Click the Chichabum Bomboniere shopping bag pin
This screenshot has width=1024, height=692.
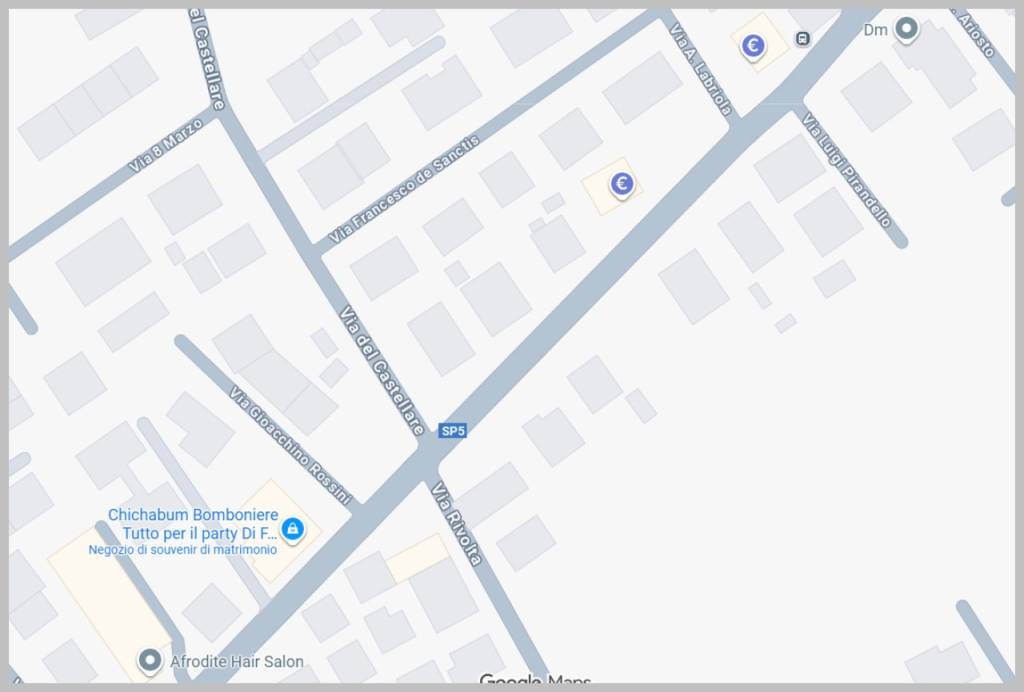292,528
